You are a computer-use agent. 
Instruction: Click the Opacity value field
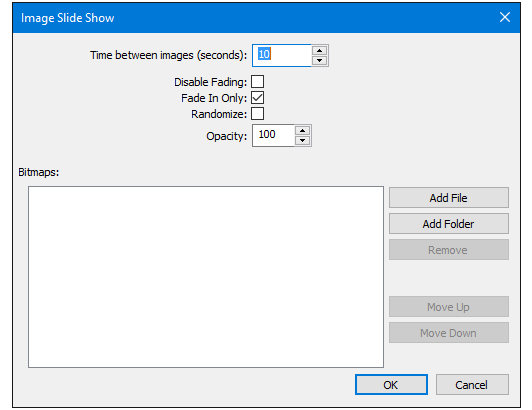273,135
